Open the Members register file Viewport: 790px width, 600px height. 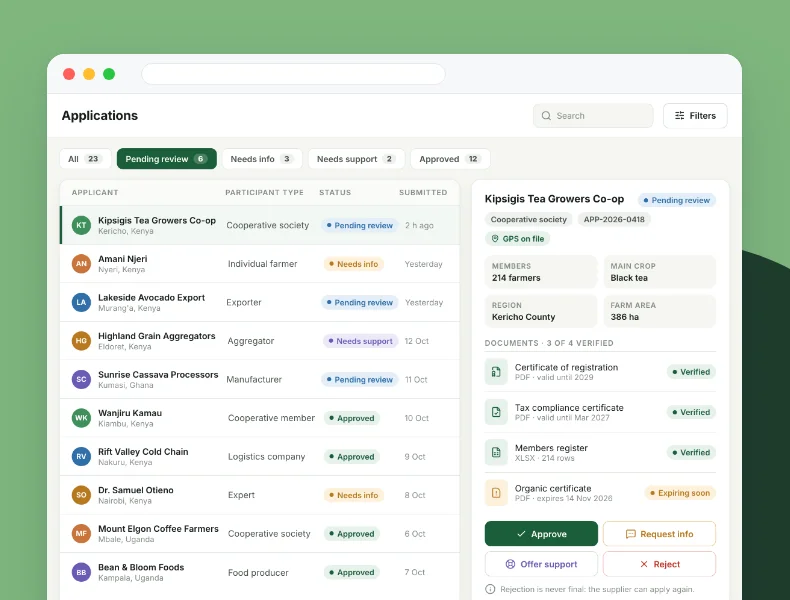coord(600,452)
